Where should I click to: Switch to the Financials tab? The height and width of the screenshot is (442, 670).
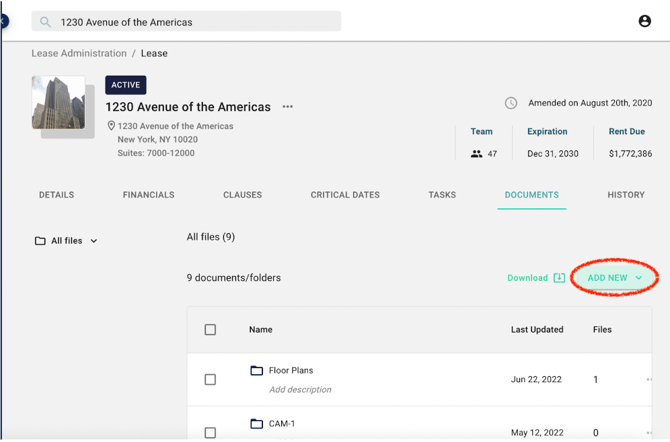[x=148, y=195]
